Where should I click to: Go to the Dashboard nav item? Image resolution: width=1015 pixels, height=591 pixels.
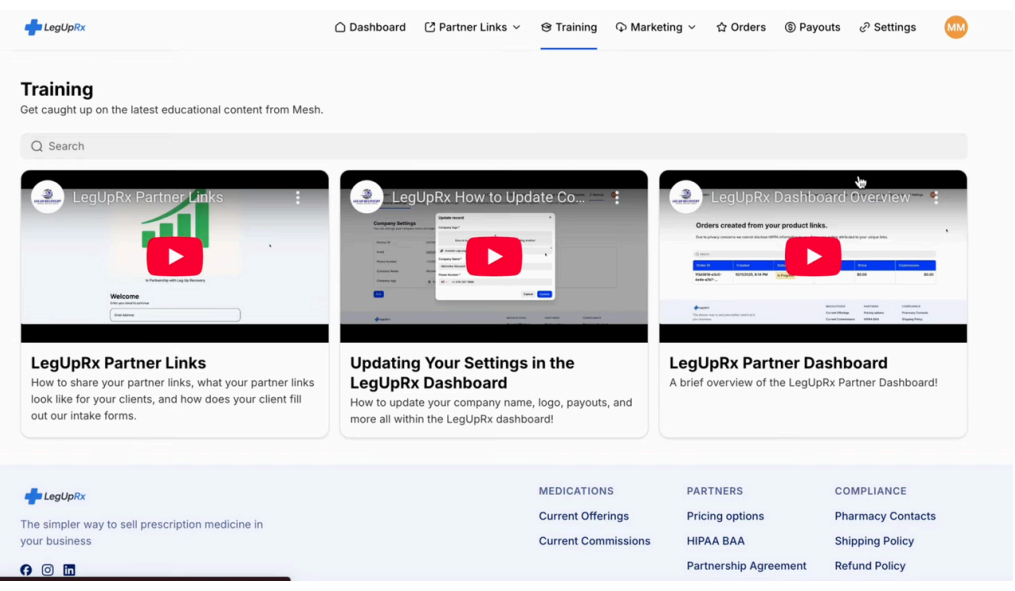[x=370, y=27]
